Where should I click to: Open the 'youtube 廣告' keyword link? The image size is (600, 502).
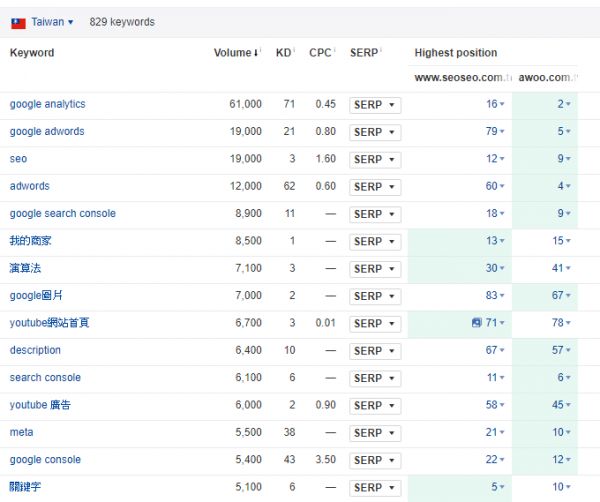(40, 405)
